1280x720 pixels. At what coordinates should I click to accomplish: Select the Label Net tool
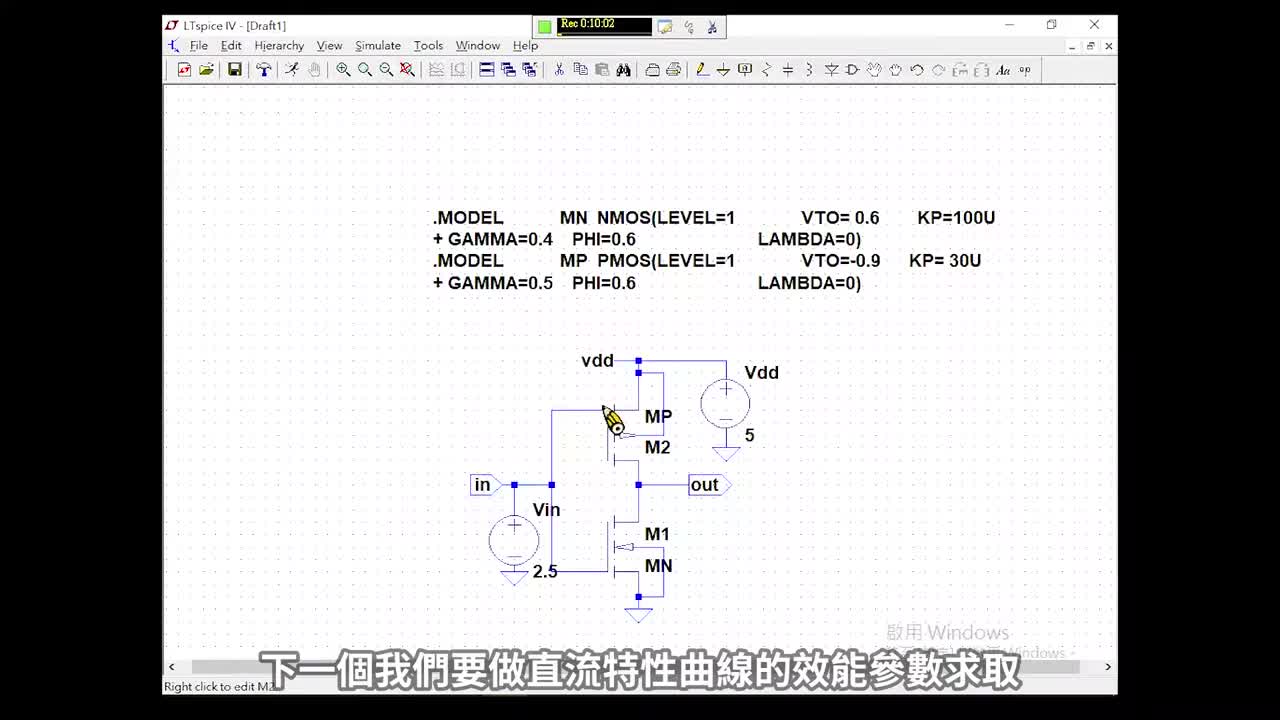745,69
